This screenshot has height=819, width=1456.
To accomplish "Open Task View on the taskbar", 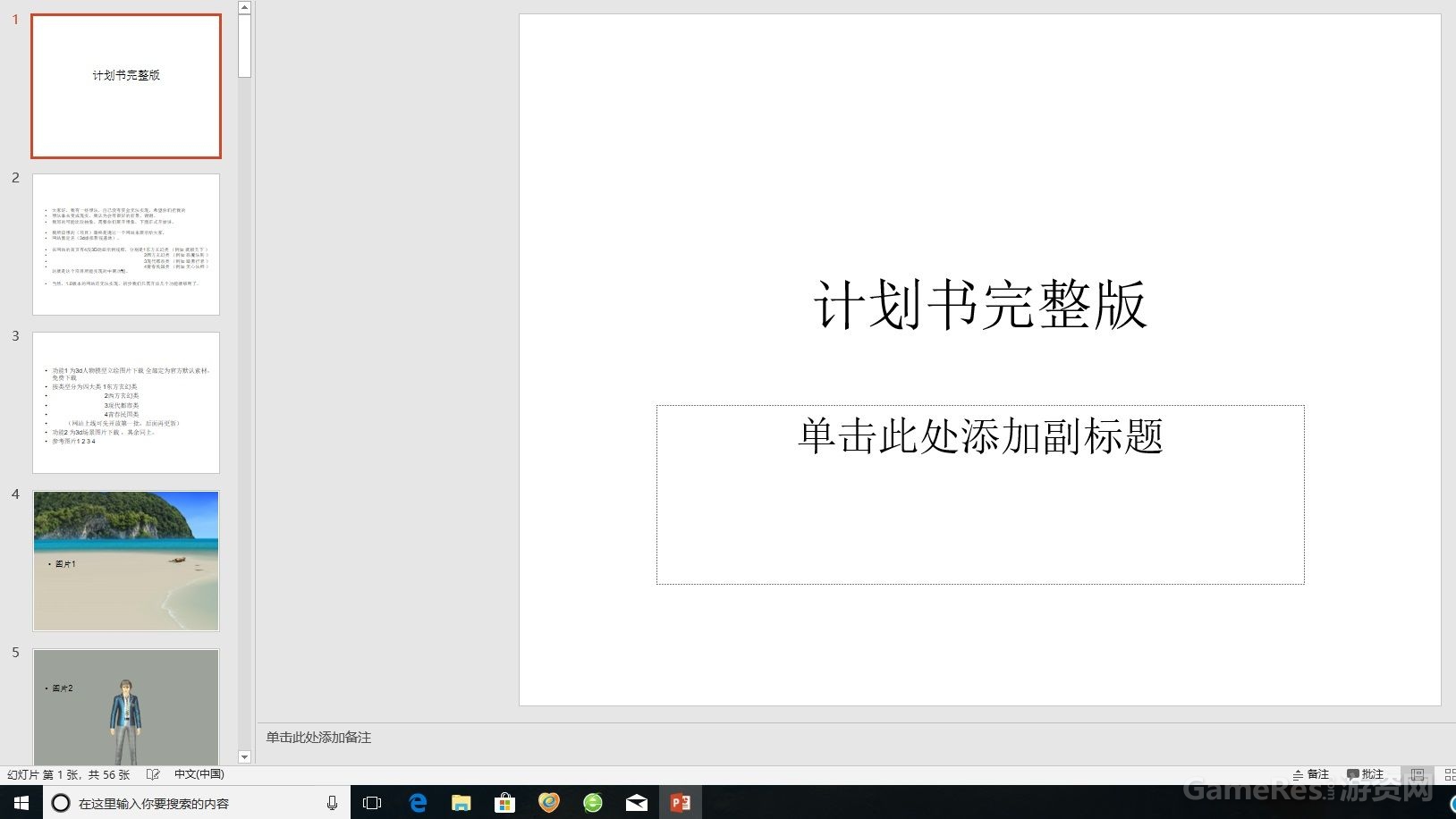I will tap(372, 803).
